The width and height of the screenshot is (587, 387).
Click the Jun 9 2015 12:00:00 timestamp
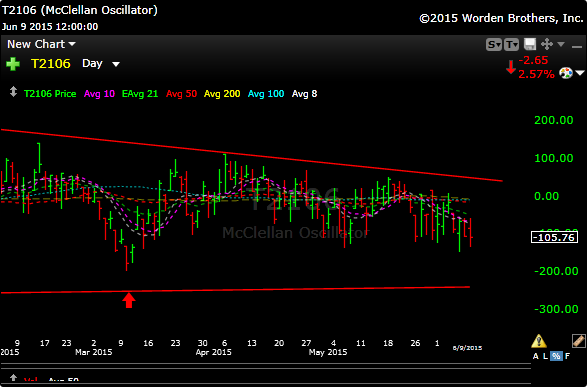pos(50,27)
